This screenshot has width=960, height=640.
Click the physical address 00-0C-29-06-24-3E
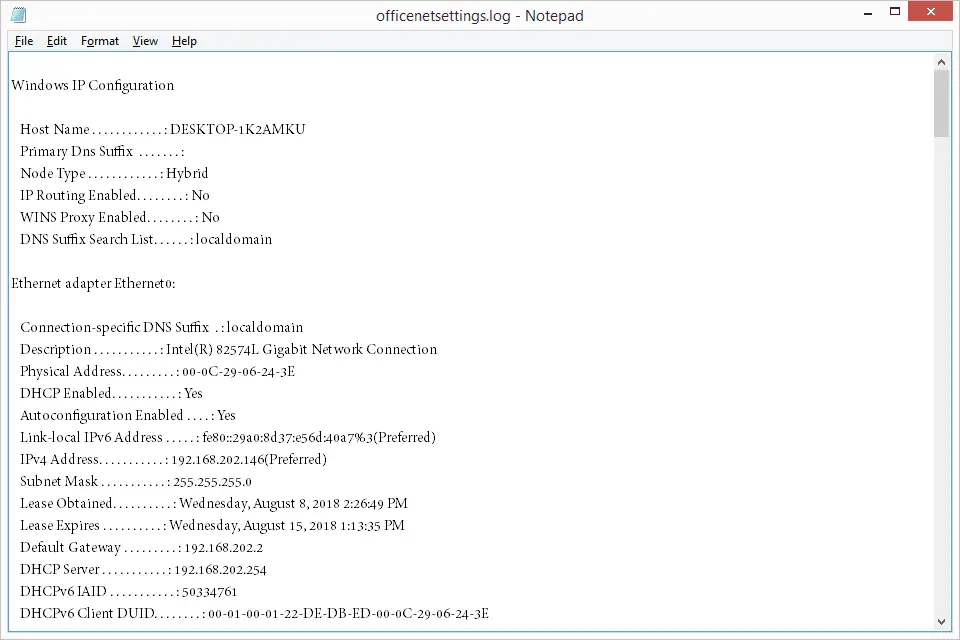[239, 372]
